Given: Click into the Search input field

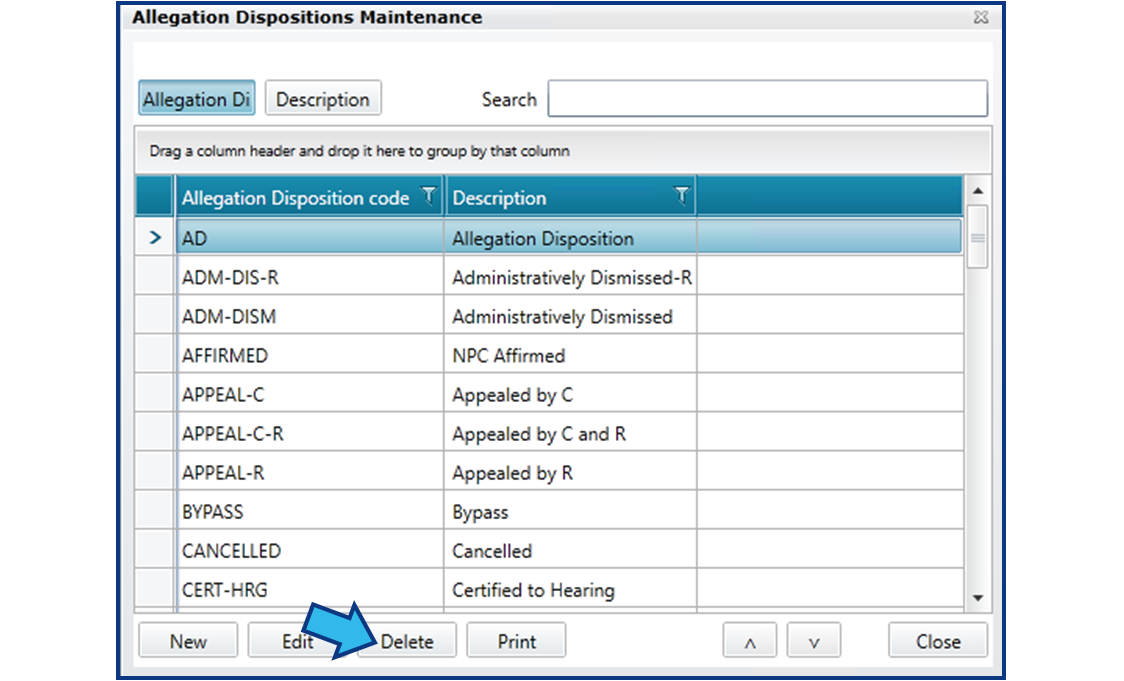Looking at the screenshot, I should (x=768, y=98).
